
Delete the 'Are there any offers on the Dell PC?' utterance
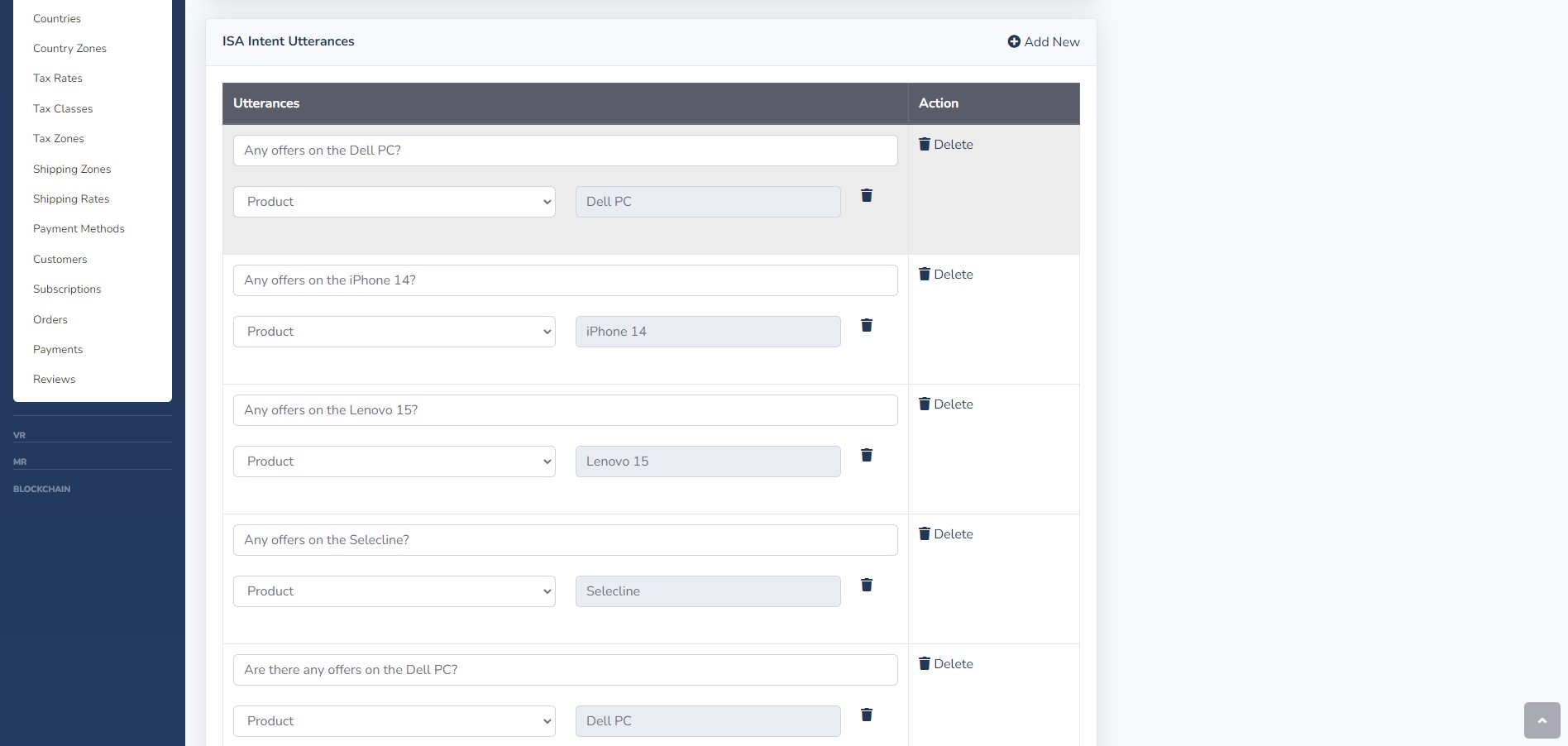[x=946, y=663]
